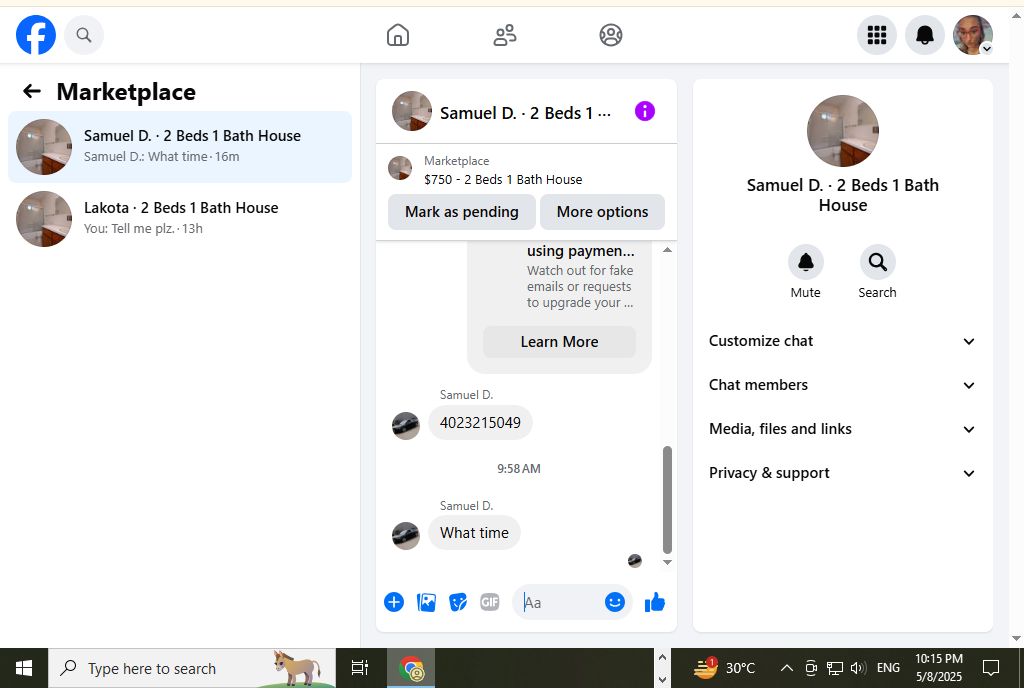Show hidden system tray icons
This screenshot has height=688, width=1024.
tap(787, 668)
